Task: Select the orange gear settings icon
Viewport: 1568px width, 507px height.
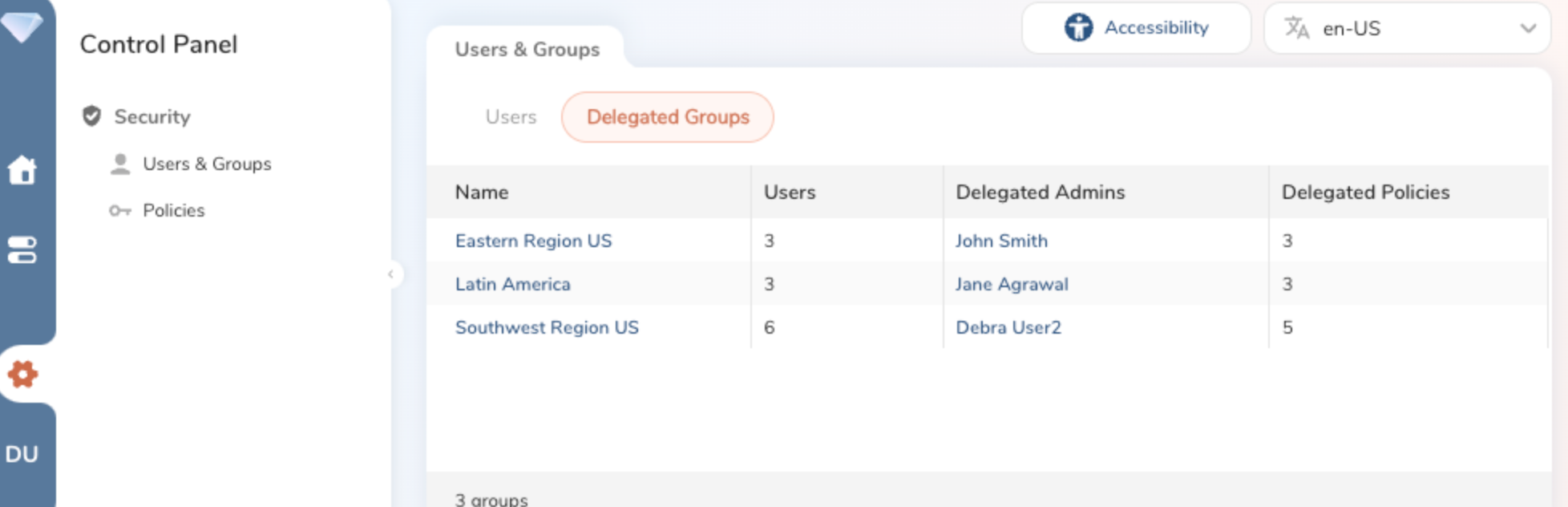Action: click(22, 374)
